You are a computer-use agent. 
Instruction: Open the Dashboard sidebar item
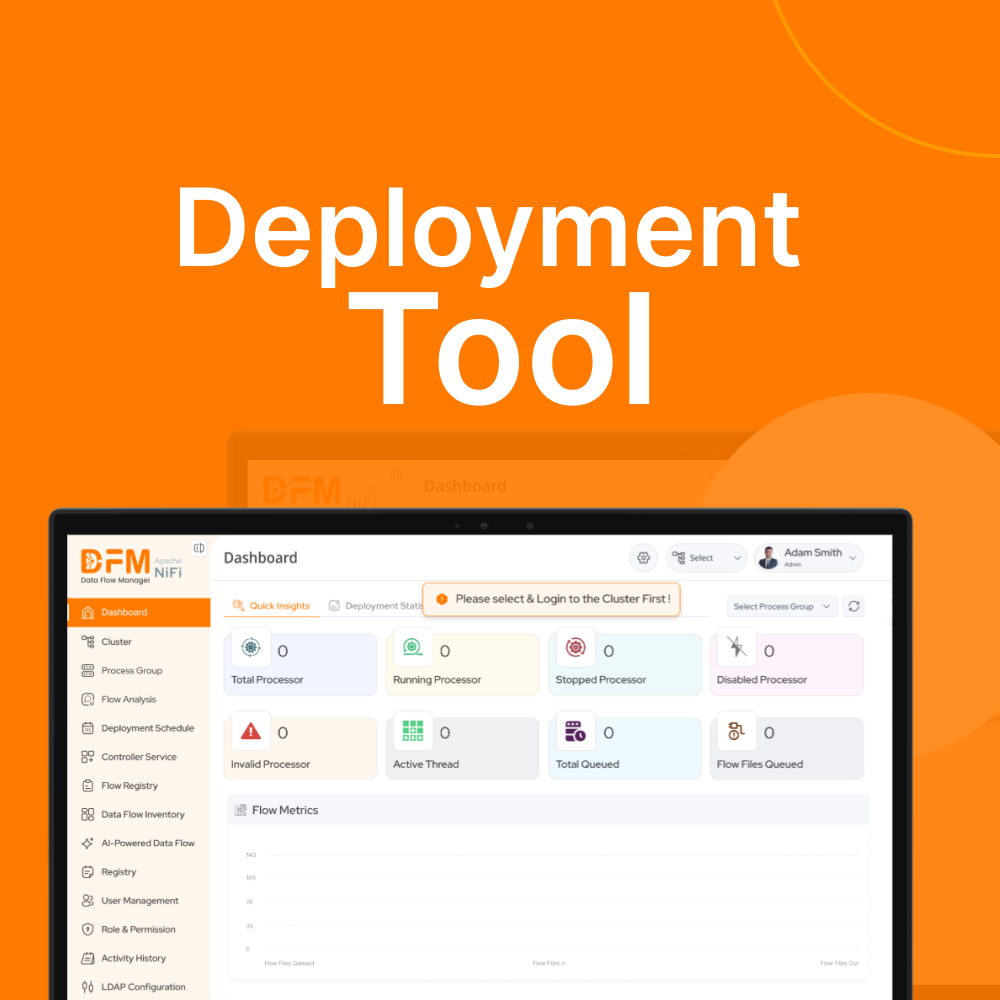[139, 612]
